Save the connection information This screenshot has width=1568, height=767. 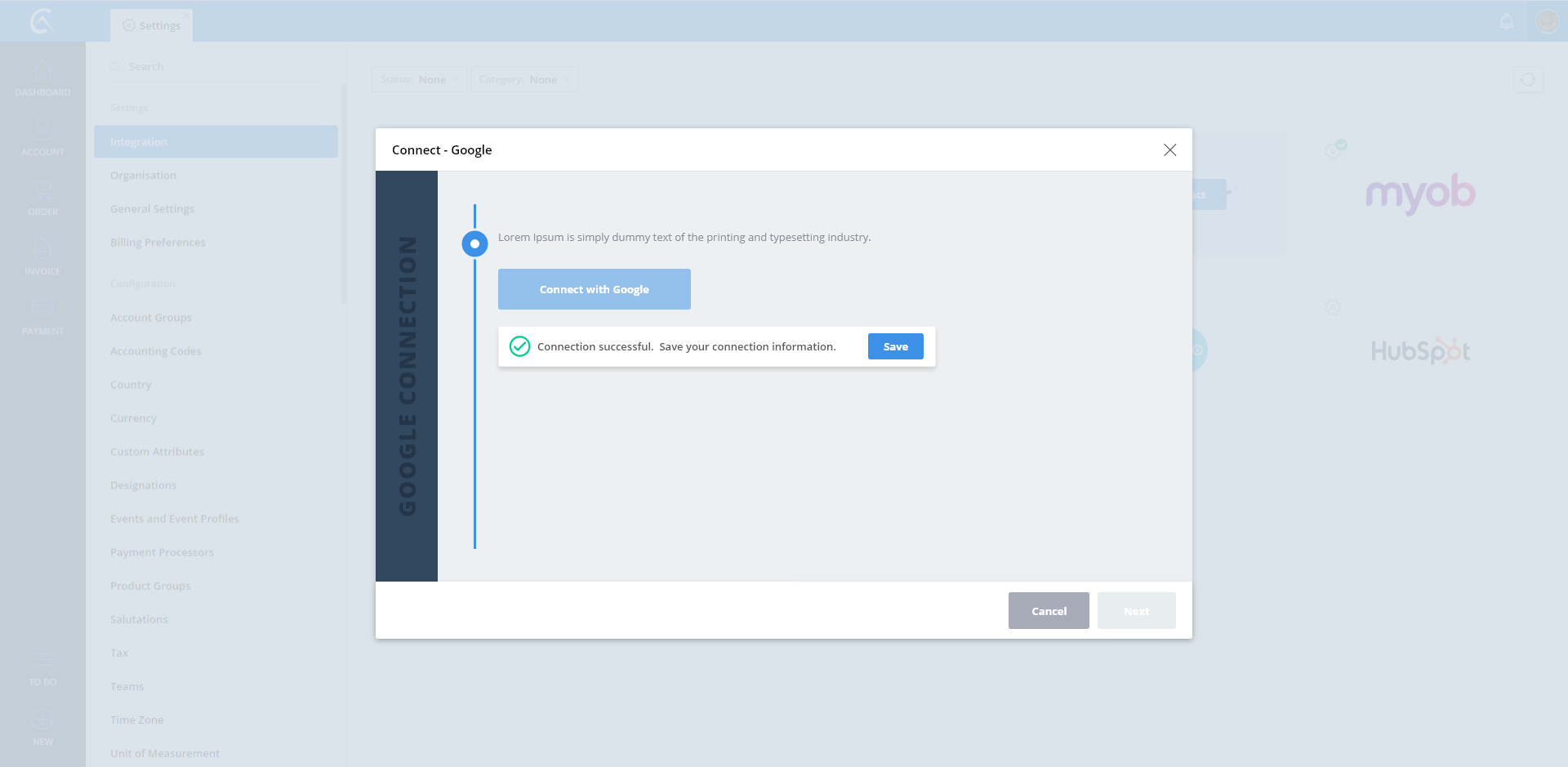(895, 346)
